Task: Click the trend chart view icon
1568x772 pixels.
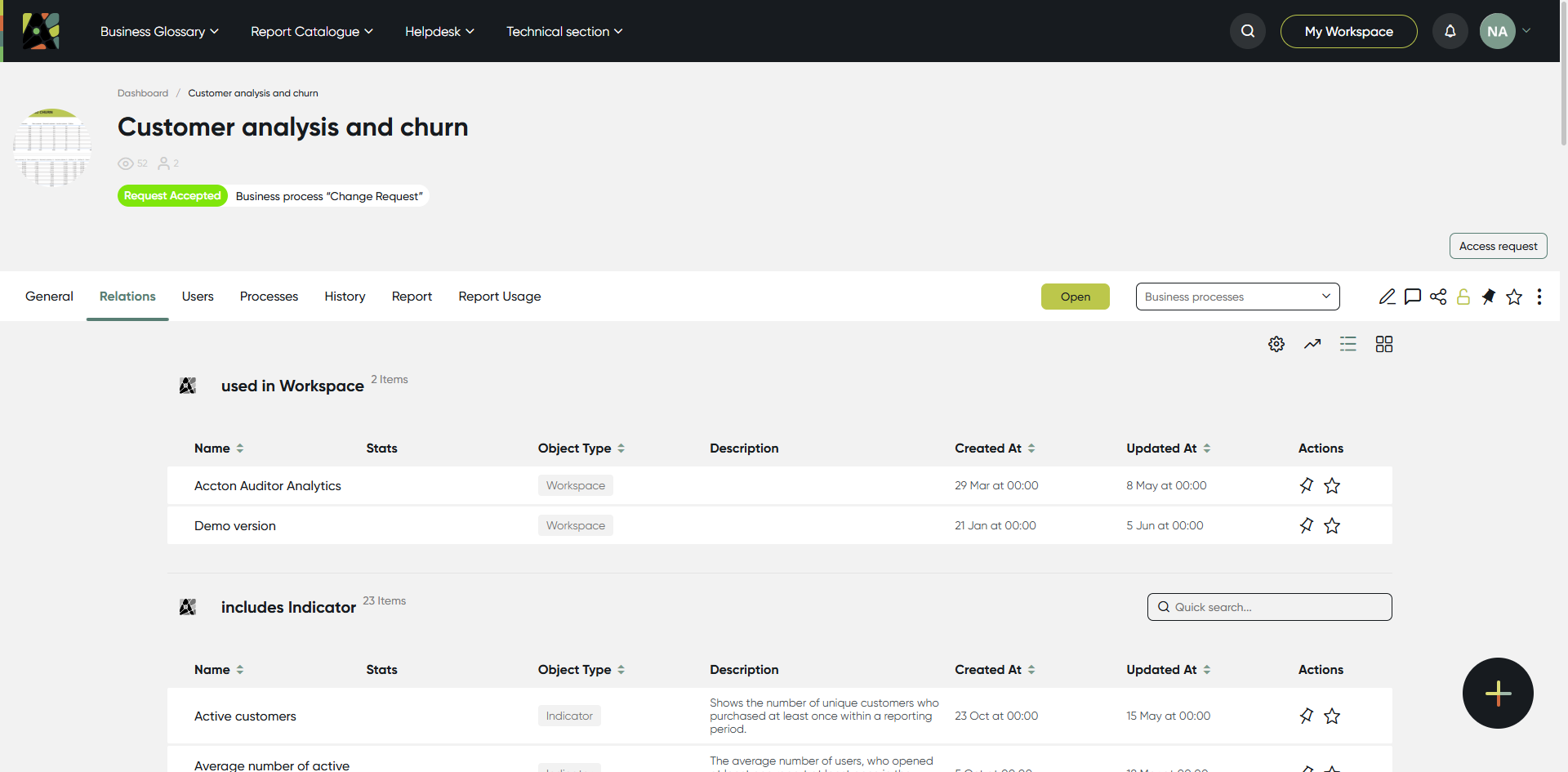Action: (x=1312, y=344)
